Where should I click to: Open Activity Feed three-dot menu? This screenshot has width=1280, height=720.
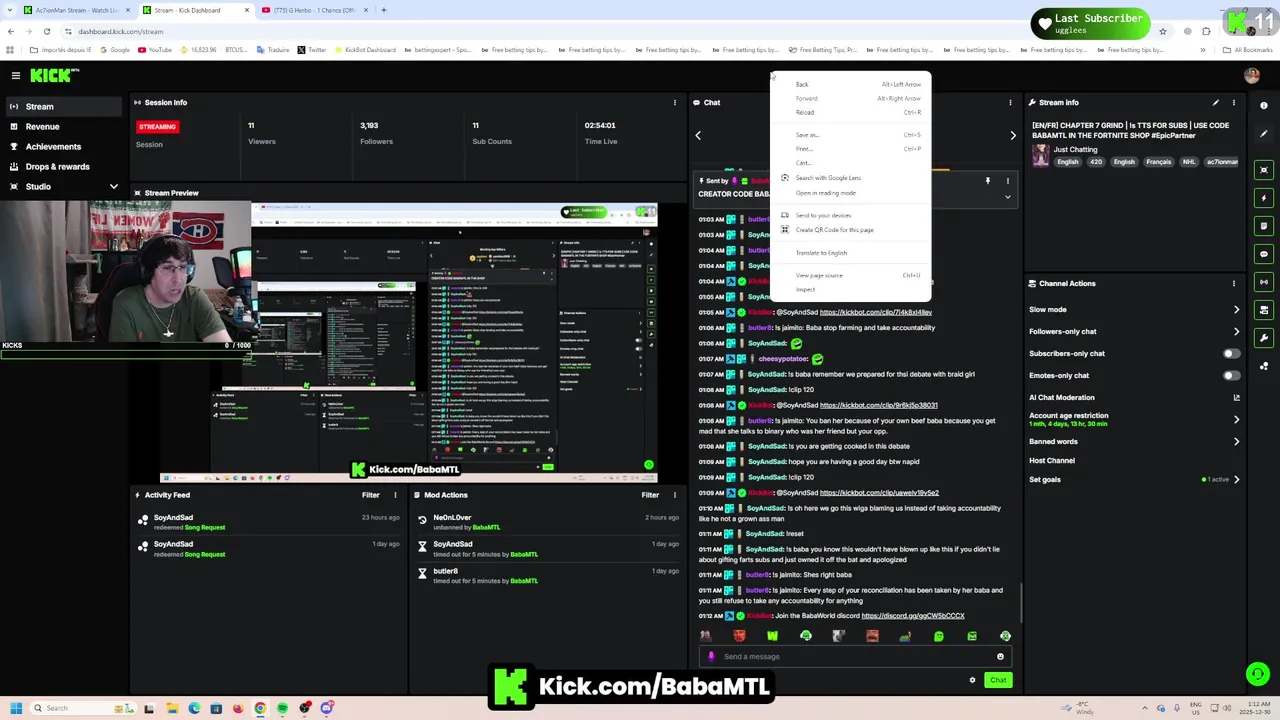(x=395, y=495)
